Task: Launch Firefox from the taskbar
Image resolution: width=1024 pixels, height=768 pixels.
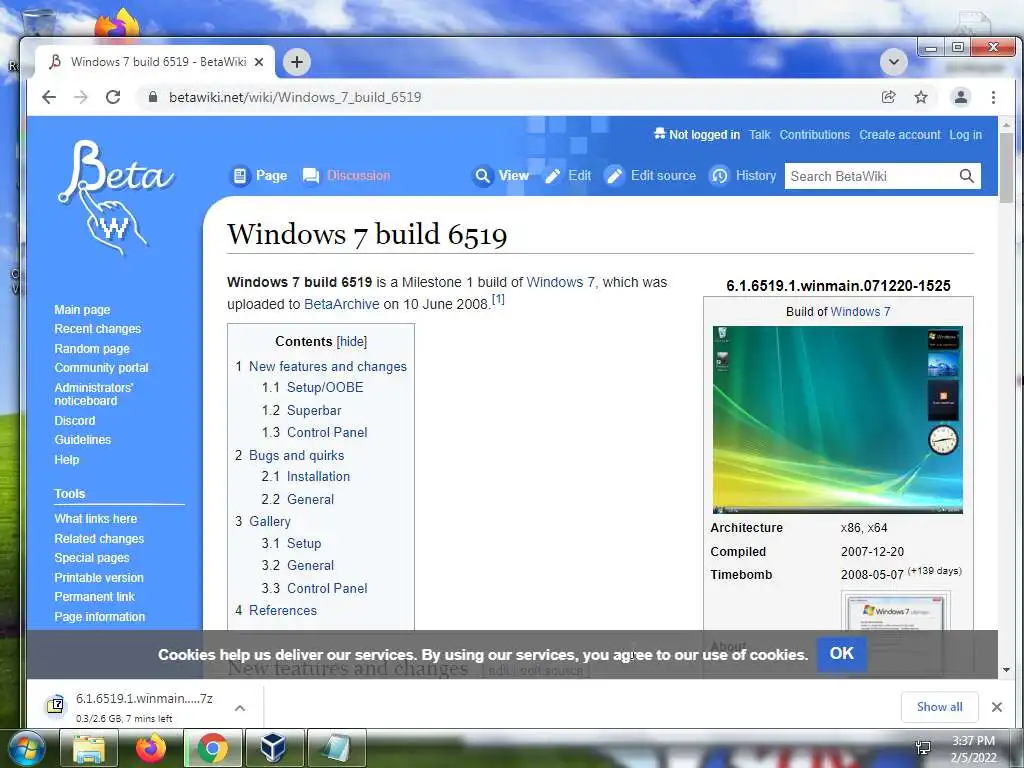Action: pyautogui.click(x=151, y=748)
